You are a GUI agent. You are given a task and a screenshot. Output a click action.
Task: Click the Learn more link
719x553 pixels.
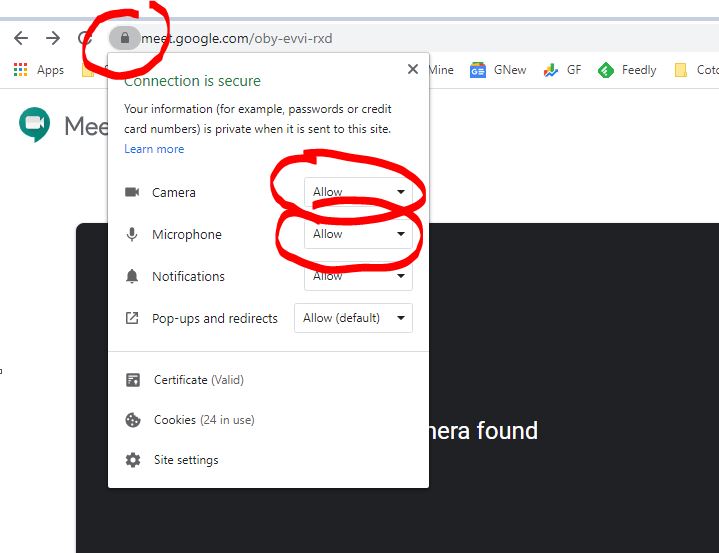[154, 149]
